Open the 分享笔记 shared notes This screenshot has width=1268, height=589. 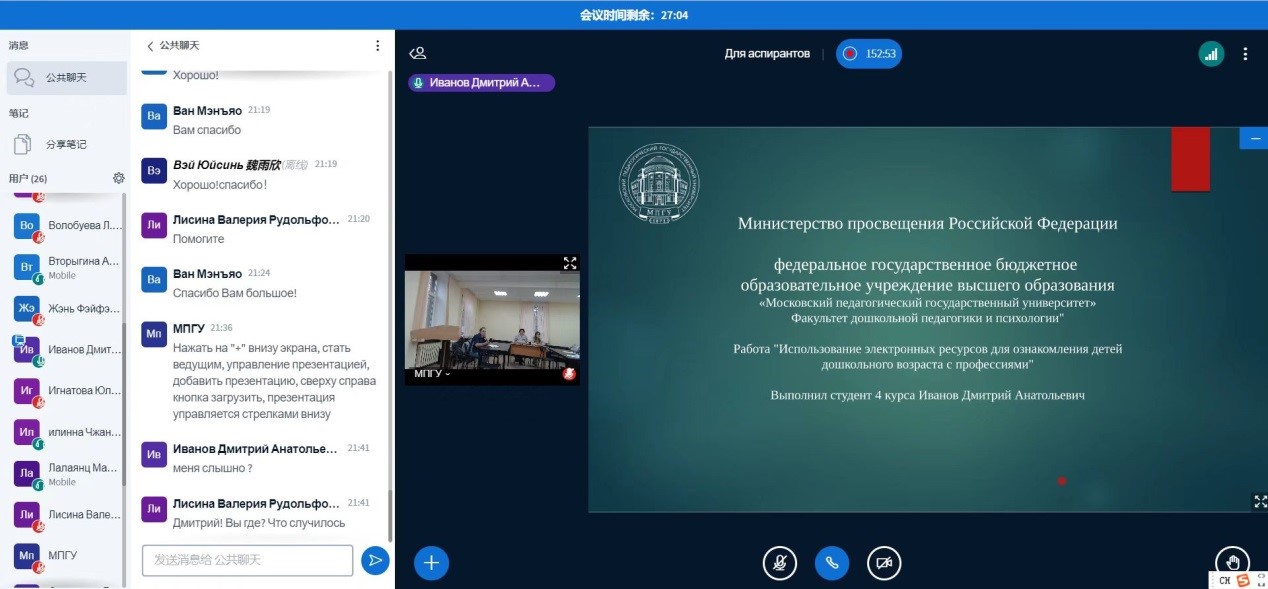pos(66,144)
